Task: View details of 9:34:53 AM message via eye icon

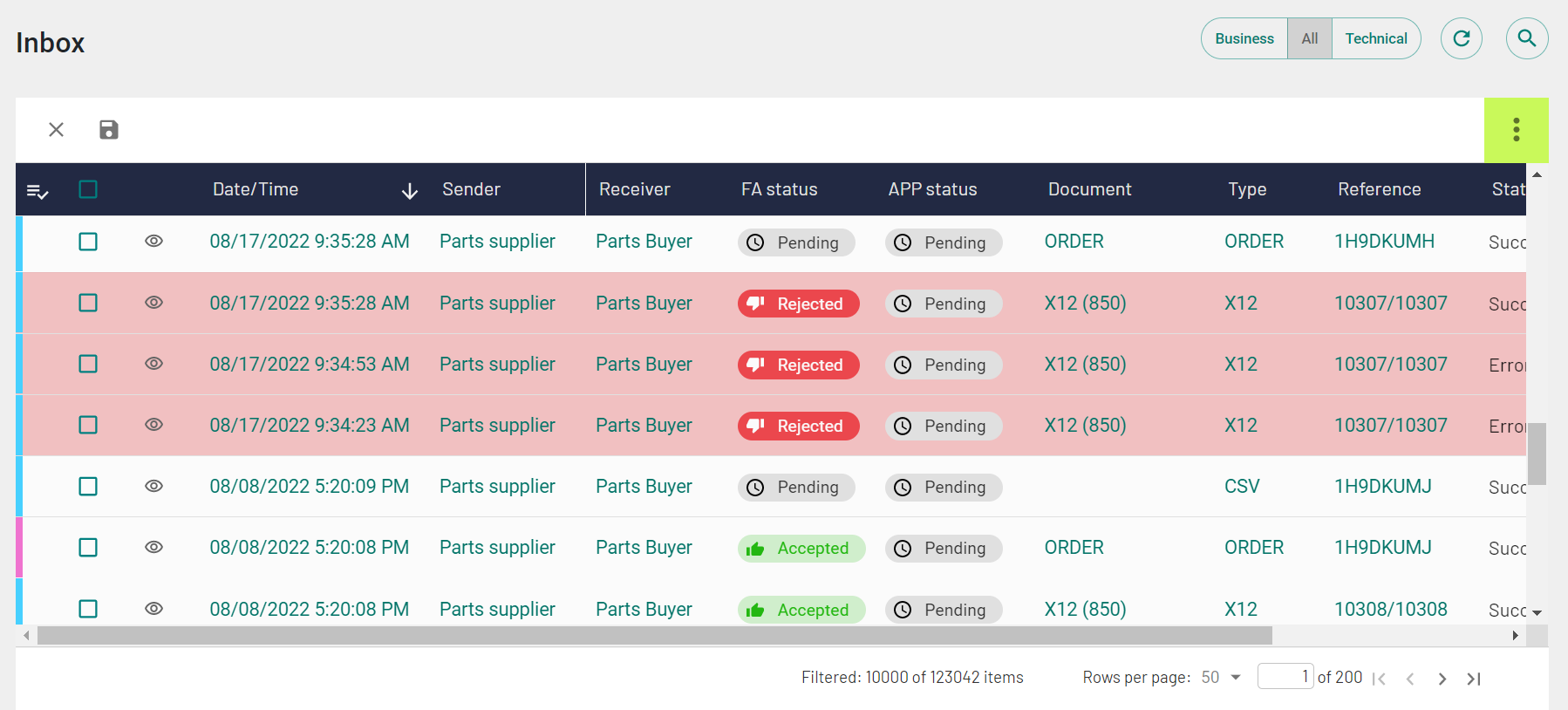Action: [154, 364]
